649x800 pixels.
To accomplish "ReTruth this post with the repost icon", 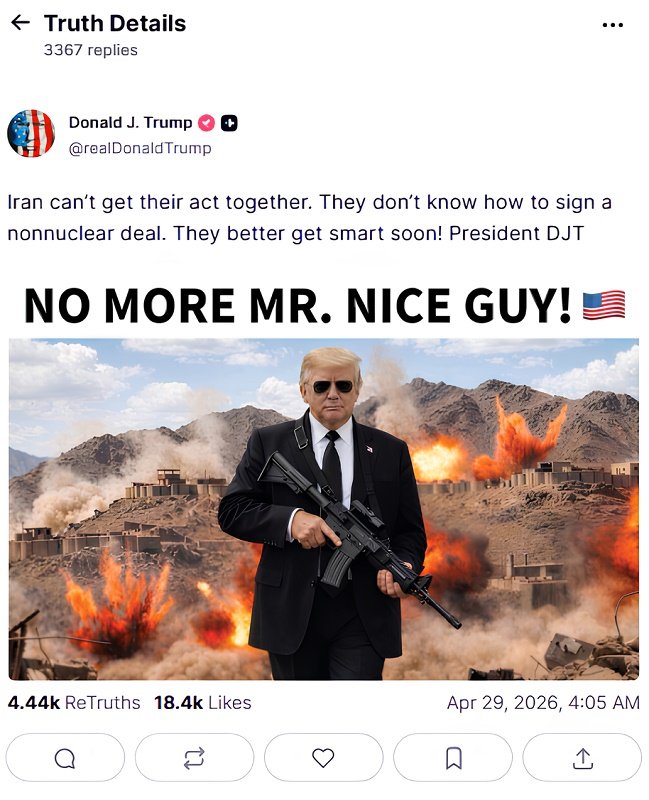I will (194, 758).
